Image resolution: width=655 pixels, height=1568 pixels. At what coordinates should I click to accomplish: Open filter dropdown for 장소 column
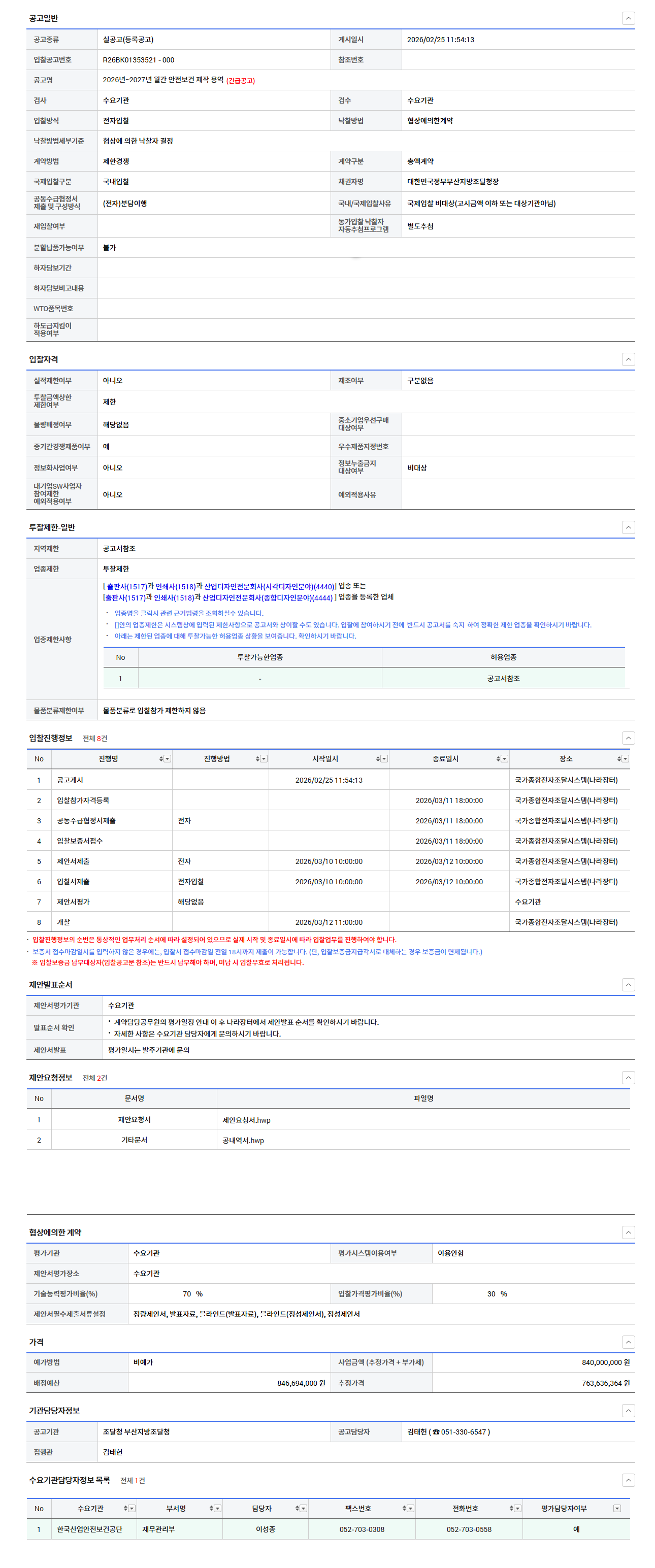coord(625,758)
